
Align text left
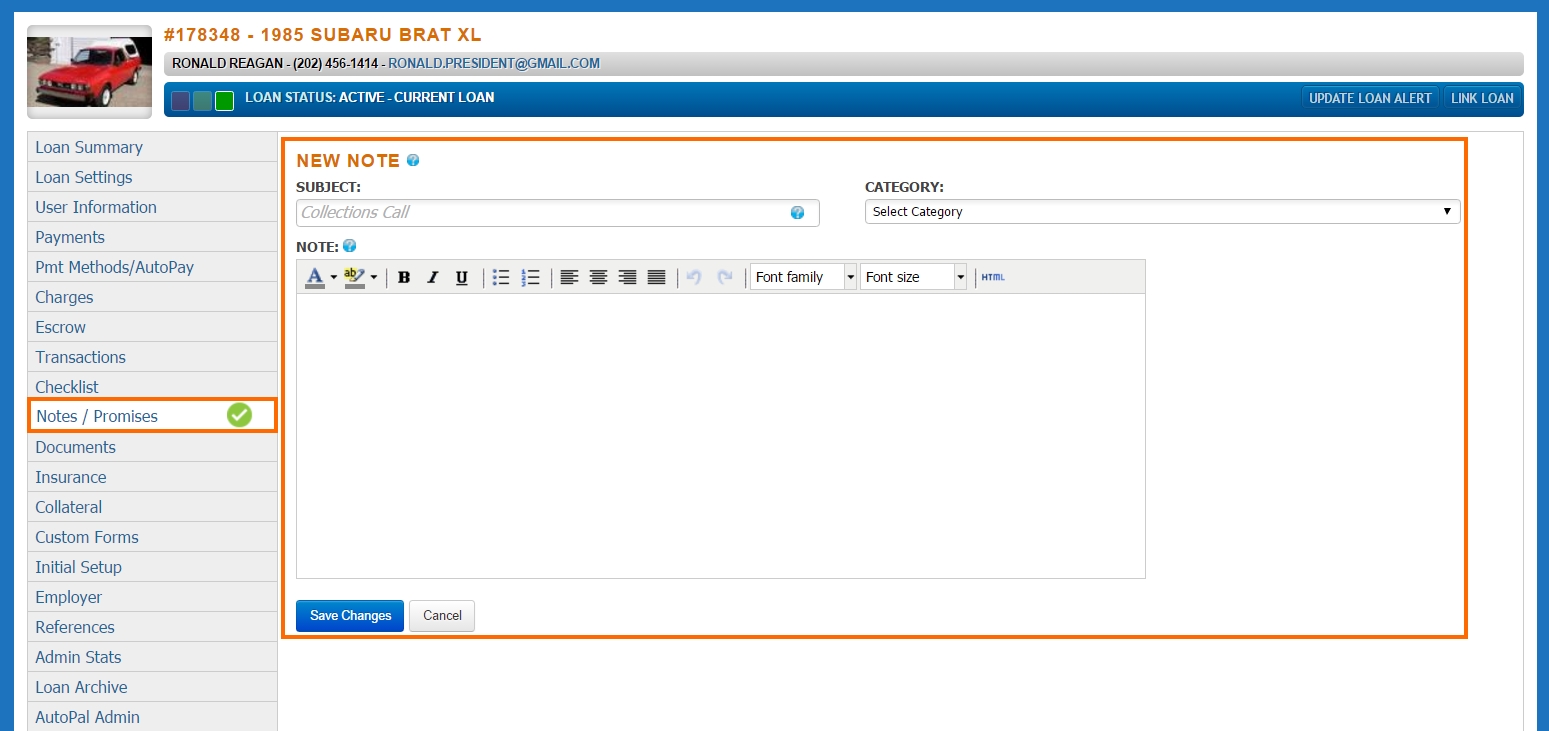click(569, 277)
